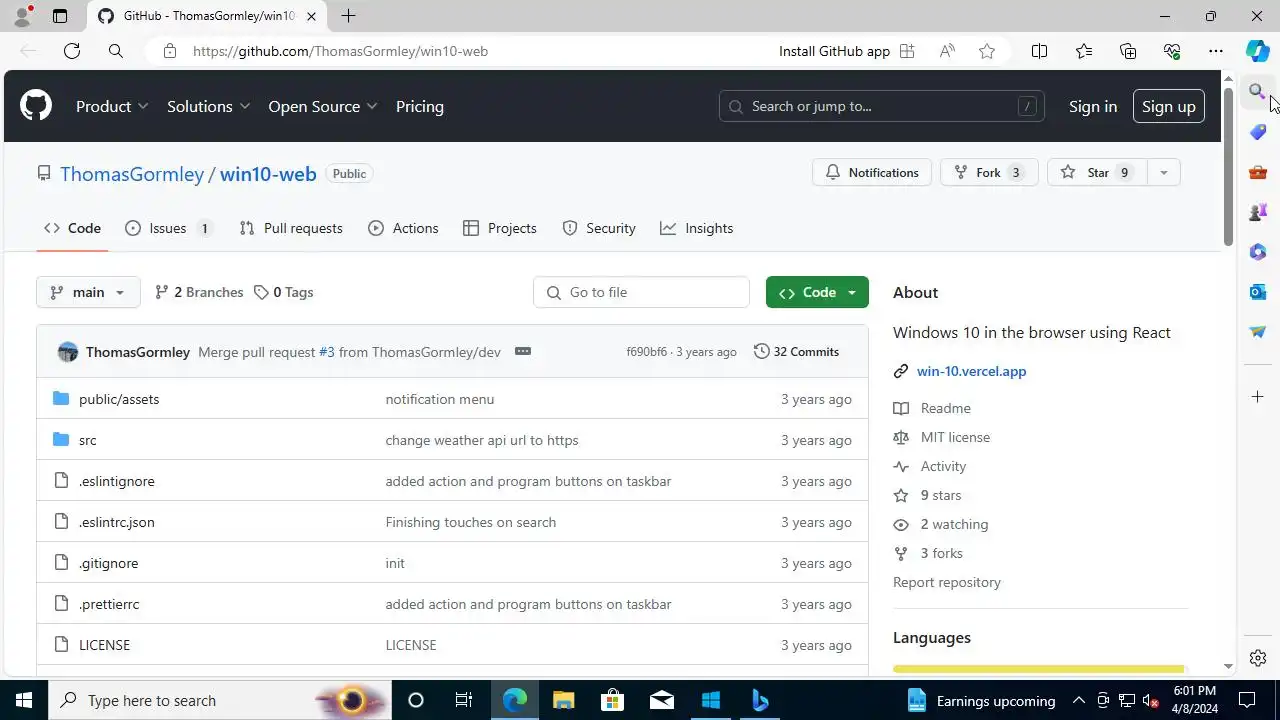
Task: Click Go to file search field
Action: click(x=641, y=292)
